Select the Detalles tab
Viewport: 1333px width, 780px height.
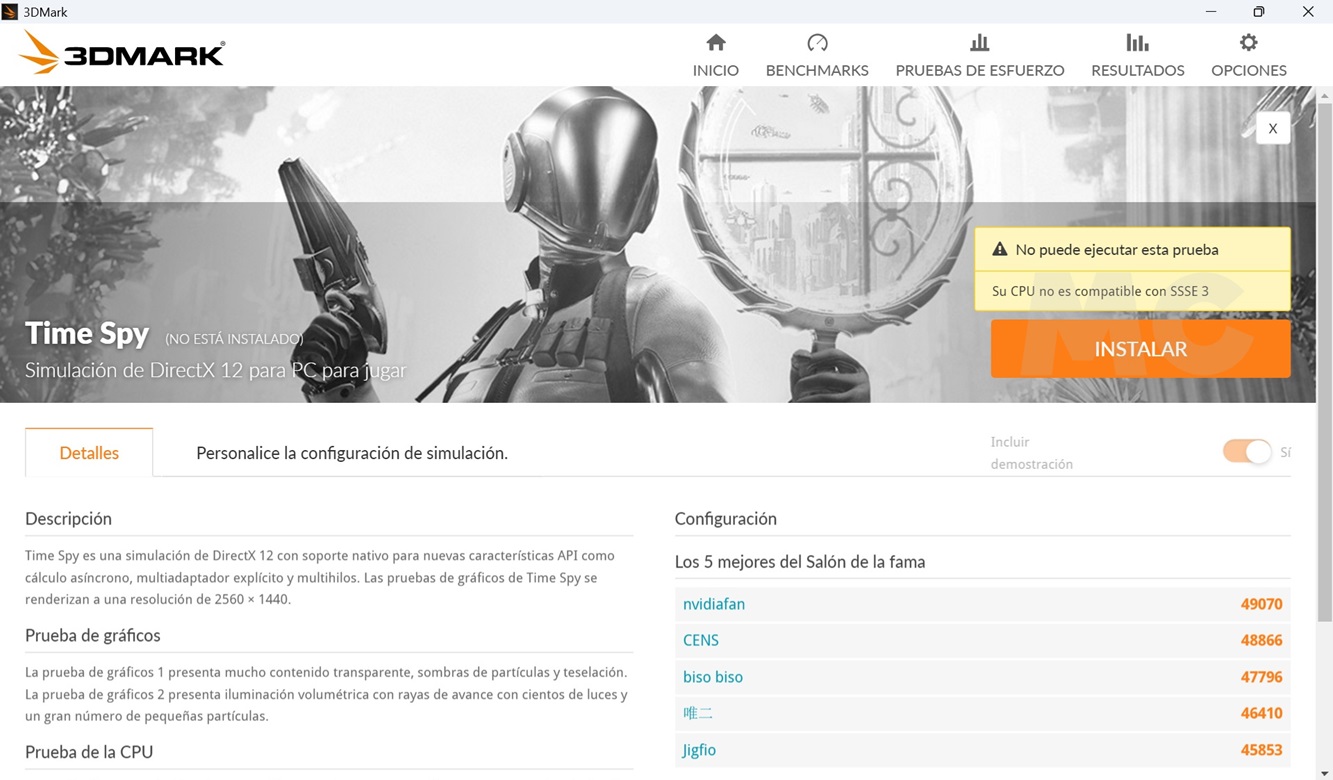[89, 453]
